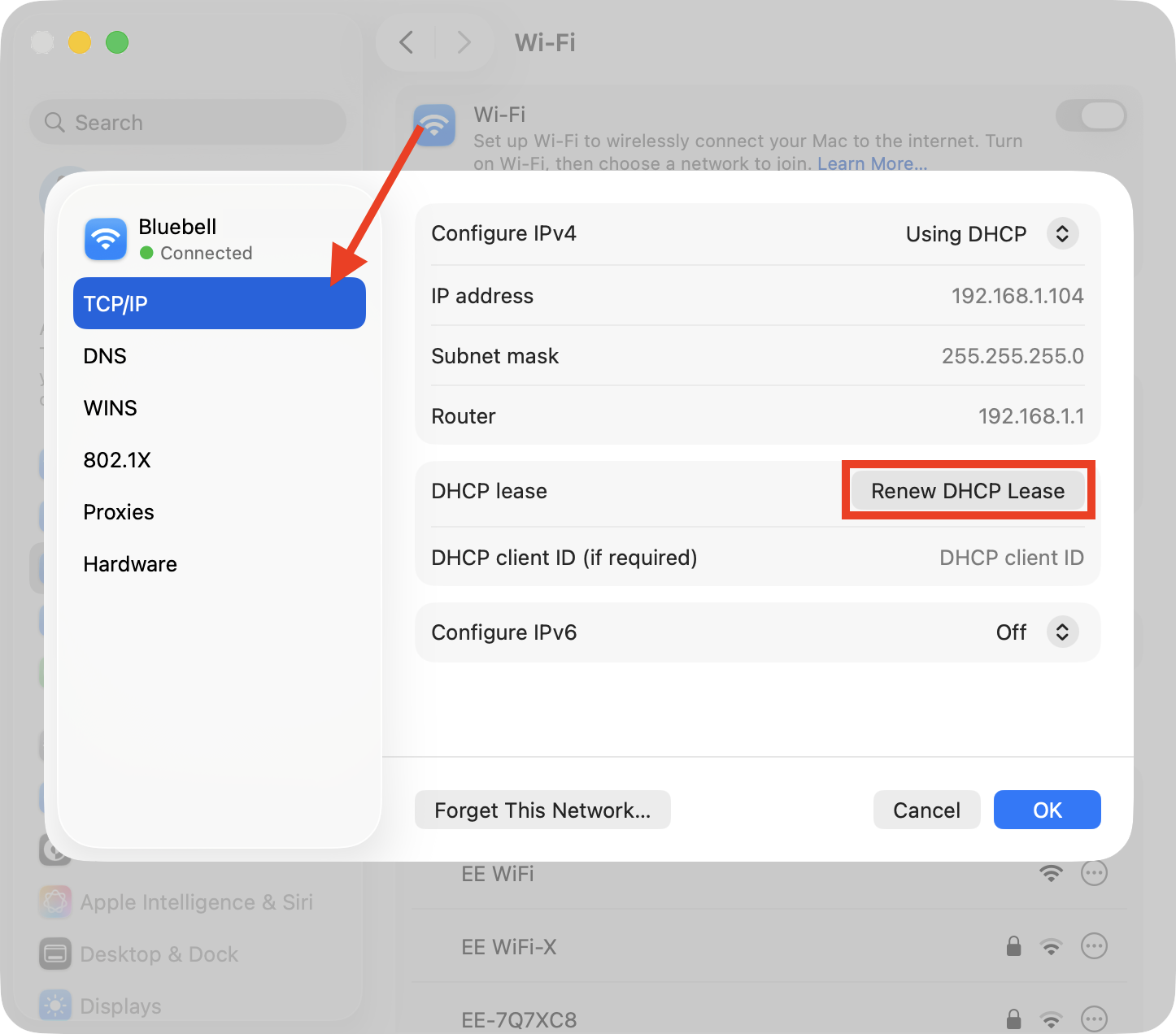
Task: Switch to the DNS section
Action: 105,355
